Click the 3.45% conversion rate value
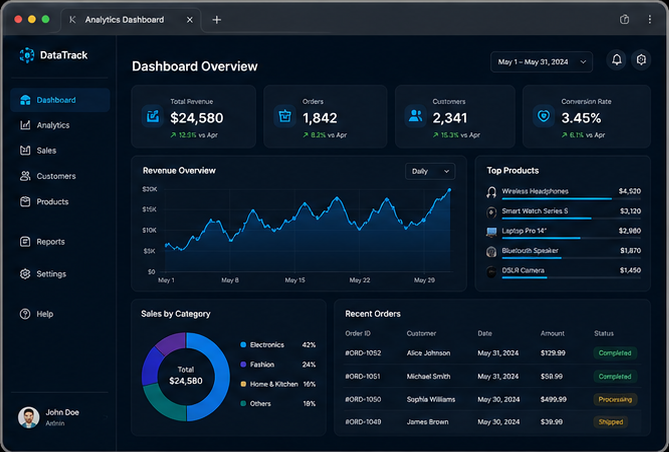 point(581,118)
